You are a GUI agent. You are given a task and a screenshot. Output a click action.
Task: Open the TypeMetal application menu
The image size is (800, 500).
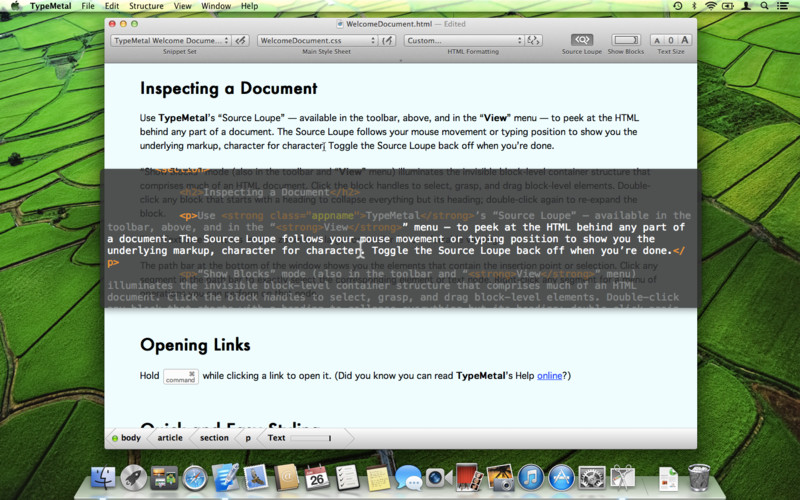pyautogui.click(x=51, y=6)
